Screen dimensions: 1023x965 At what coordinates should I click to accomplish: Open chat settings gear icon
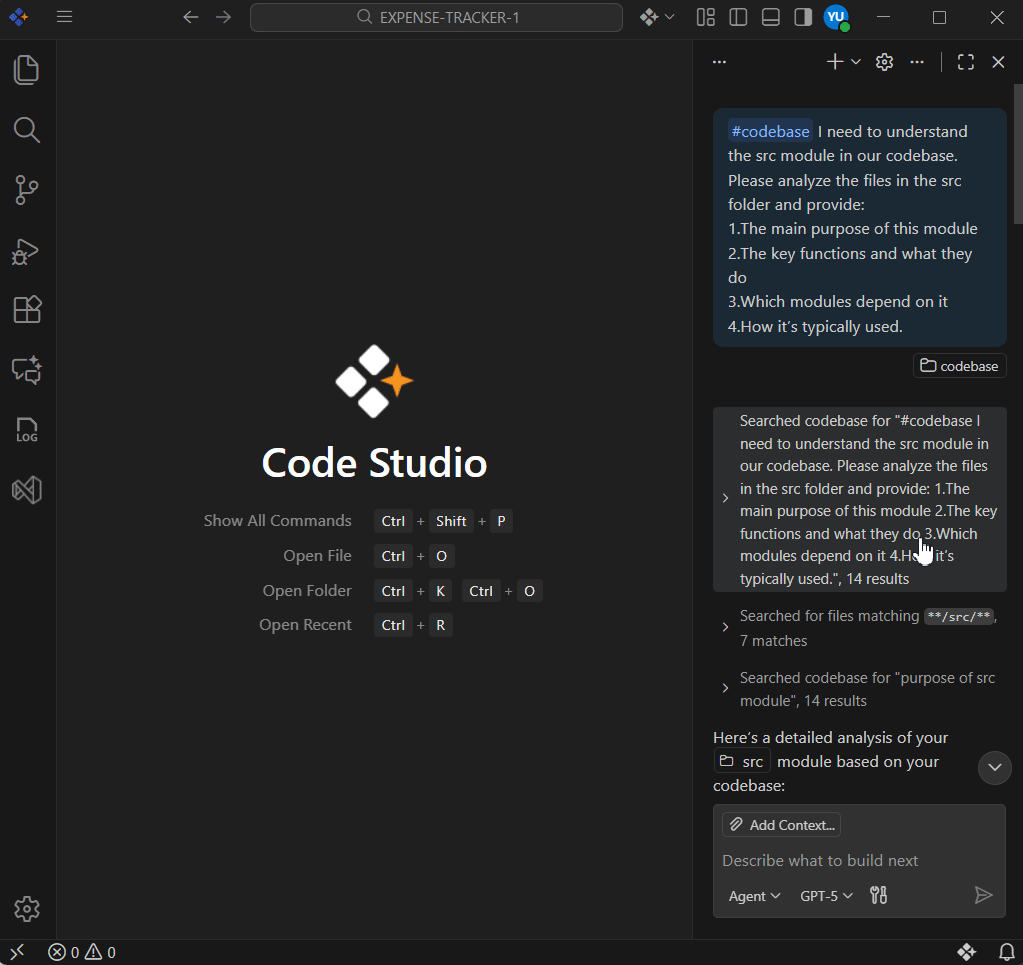tap(884, 62)
